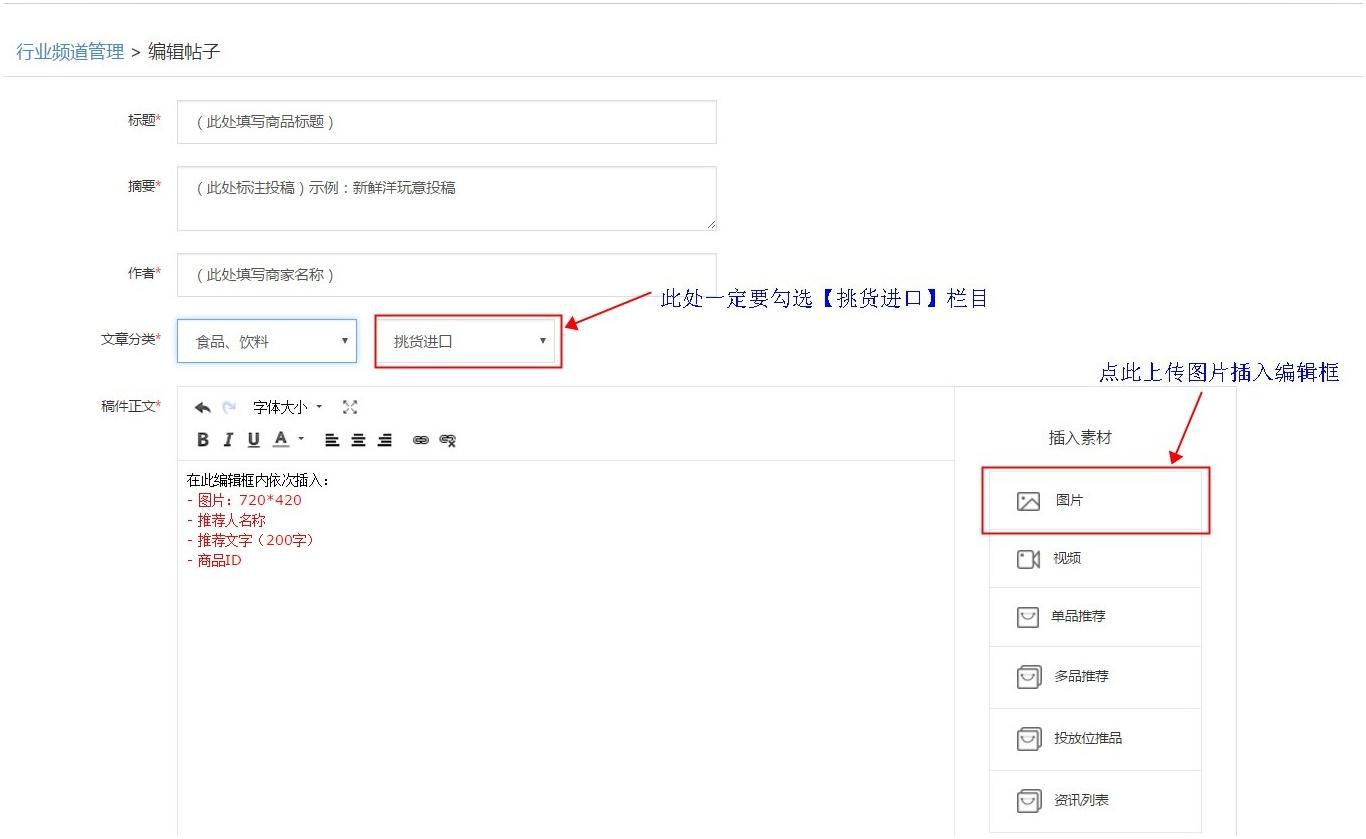
Task: Insert 资讯列表 into the post
Action: [x=1095, y=801]
